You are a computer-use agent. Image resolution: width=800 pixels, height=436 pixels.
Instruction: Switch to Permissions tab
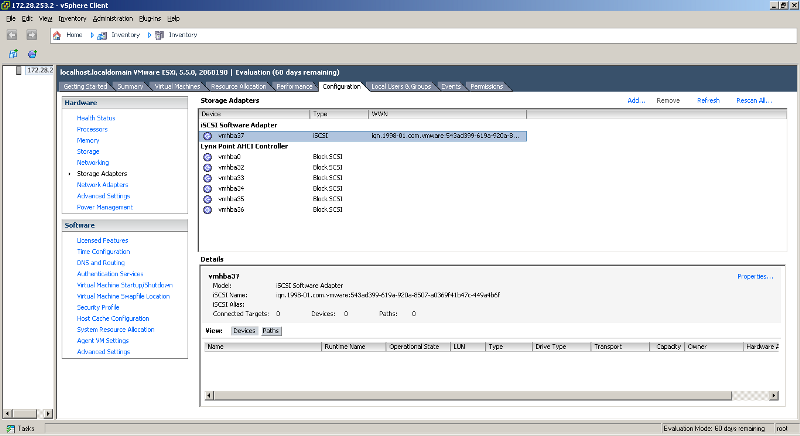[487, 87]
